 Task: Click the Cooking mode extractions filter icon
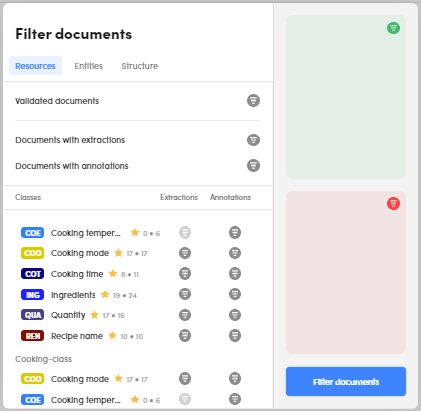[x=185, y=253]
